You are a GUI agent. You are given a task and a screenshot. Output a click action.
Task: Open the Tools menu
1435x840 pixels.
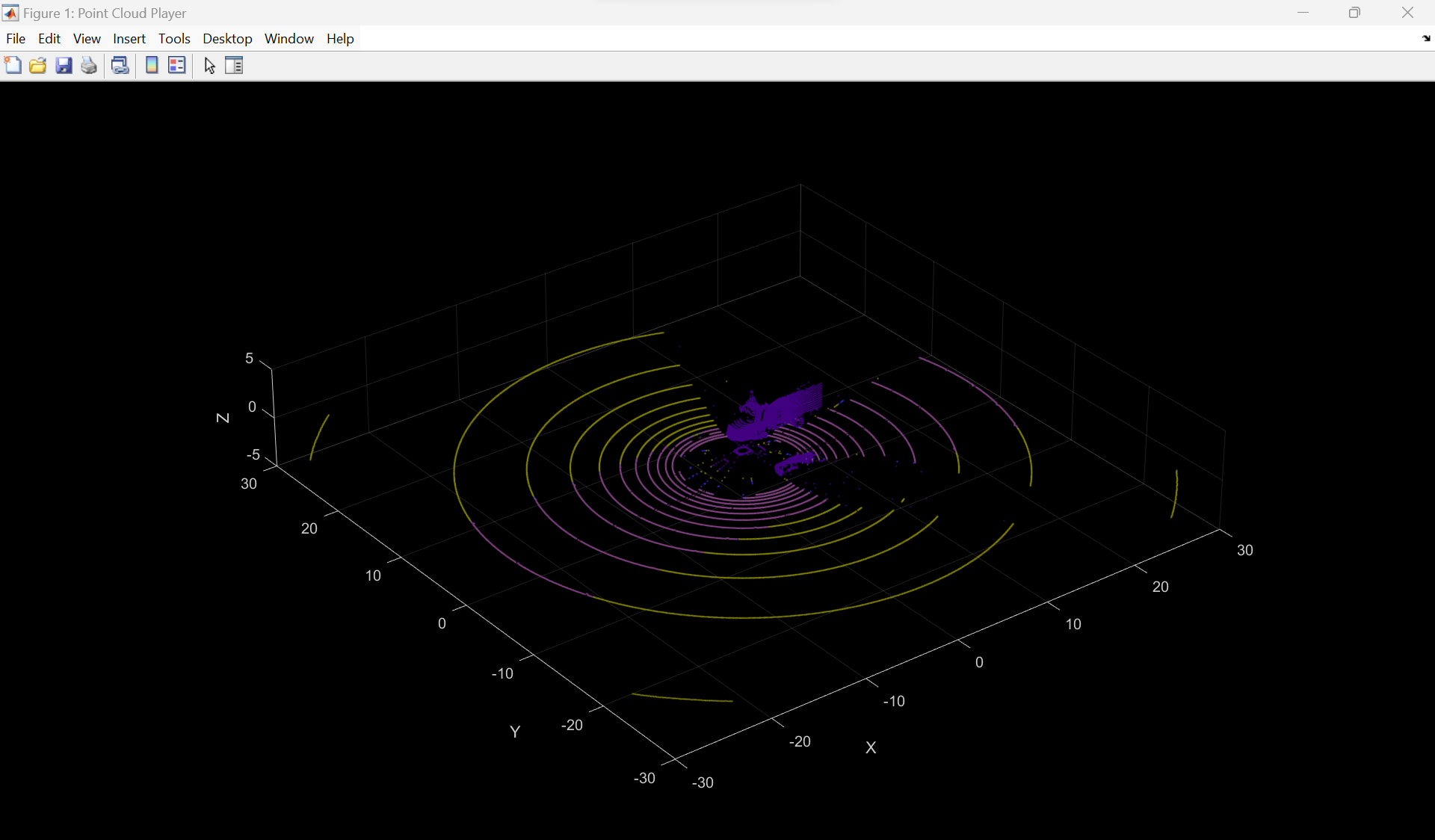tap(174, 39)
